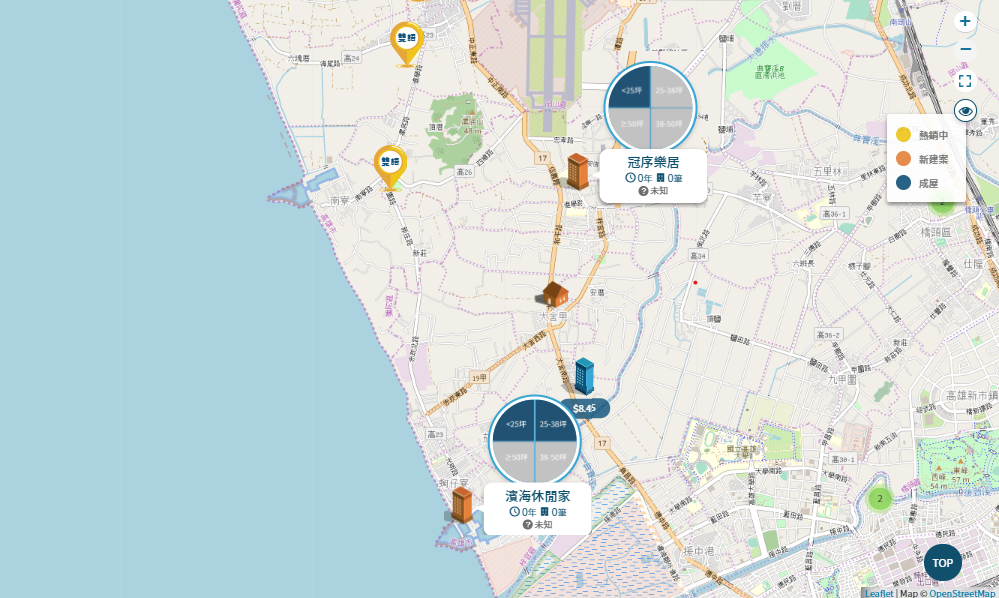Select the 25-38坪 segment of 冠序樂居 chart
Viewport: 999px width, 598px height.
pos(669,89)
